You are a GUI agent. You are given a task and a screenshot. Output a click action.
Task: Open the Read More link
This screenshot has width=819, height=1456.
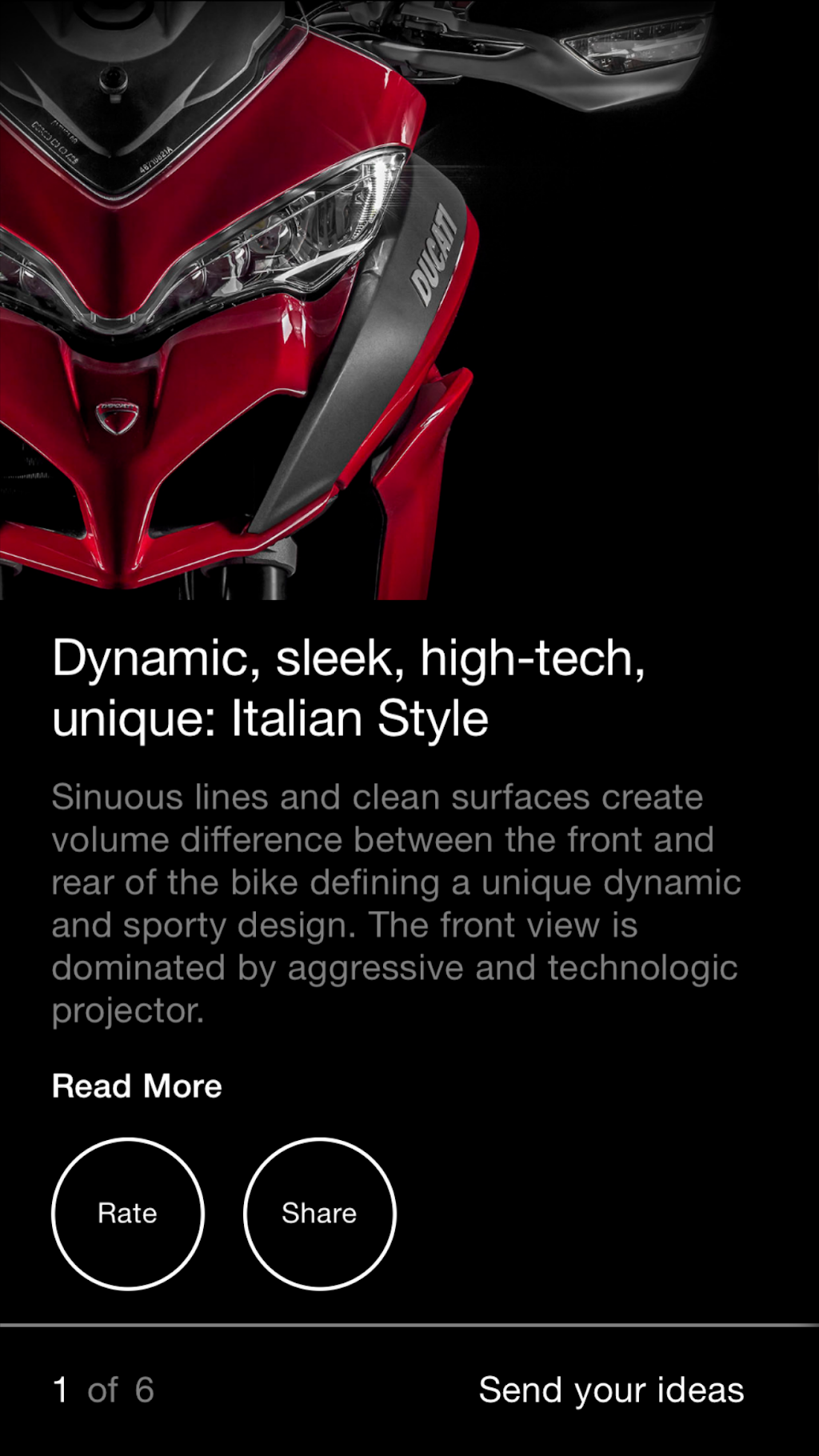(137, 1086)
